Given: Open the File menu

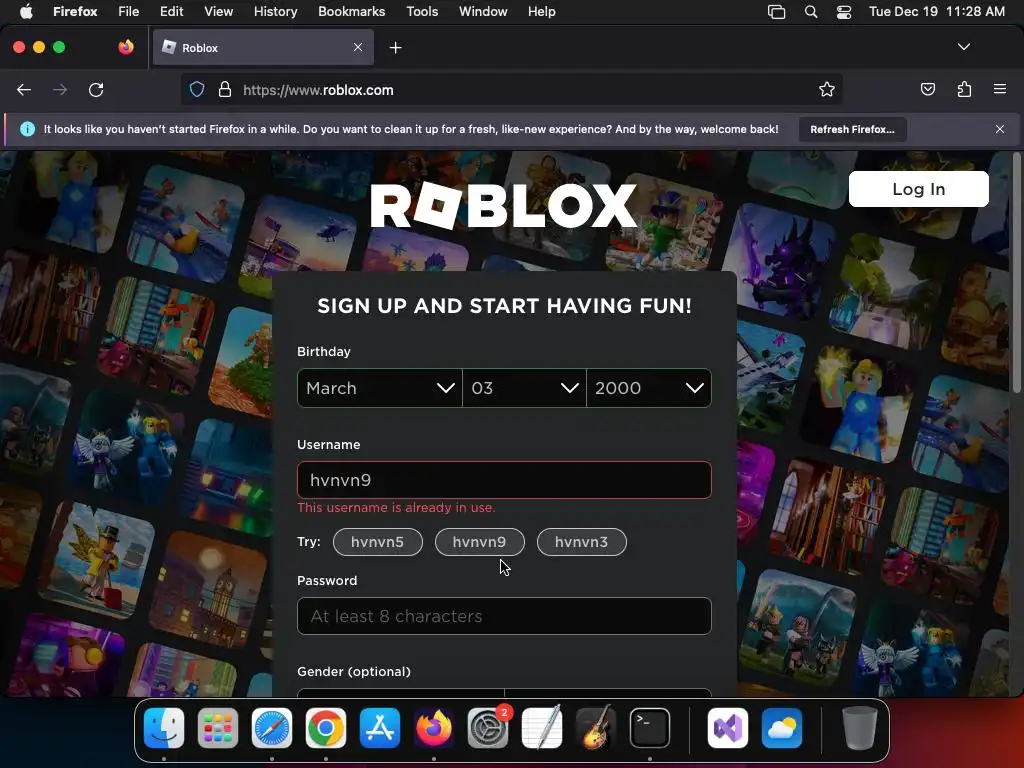Looking at the screenshot, I should 129,11.
